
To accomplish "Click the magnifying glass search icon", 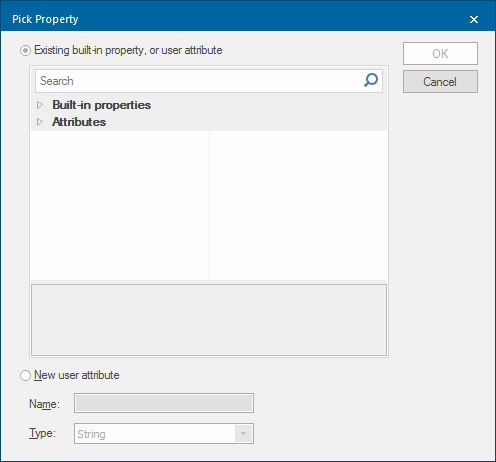I will pyautogui.click(x=371, y=80).
